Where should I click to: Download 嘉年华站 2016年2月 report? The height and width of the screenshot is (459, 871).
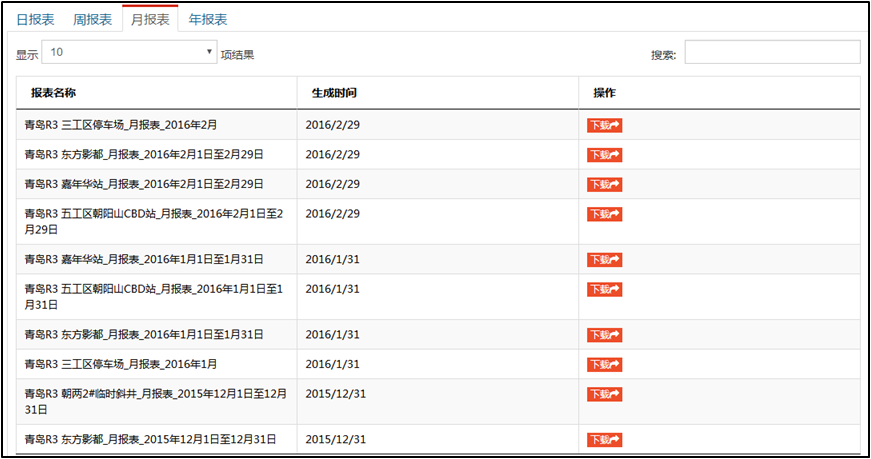coord(604,184)
